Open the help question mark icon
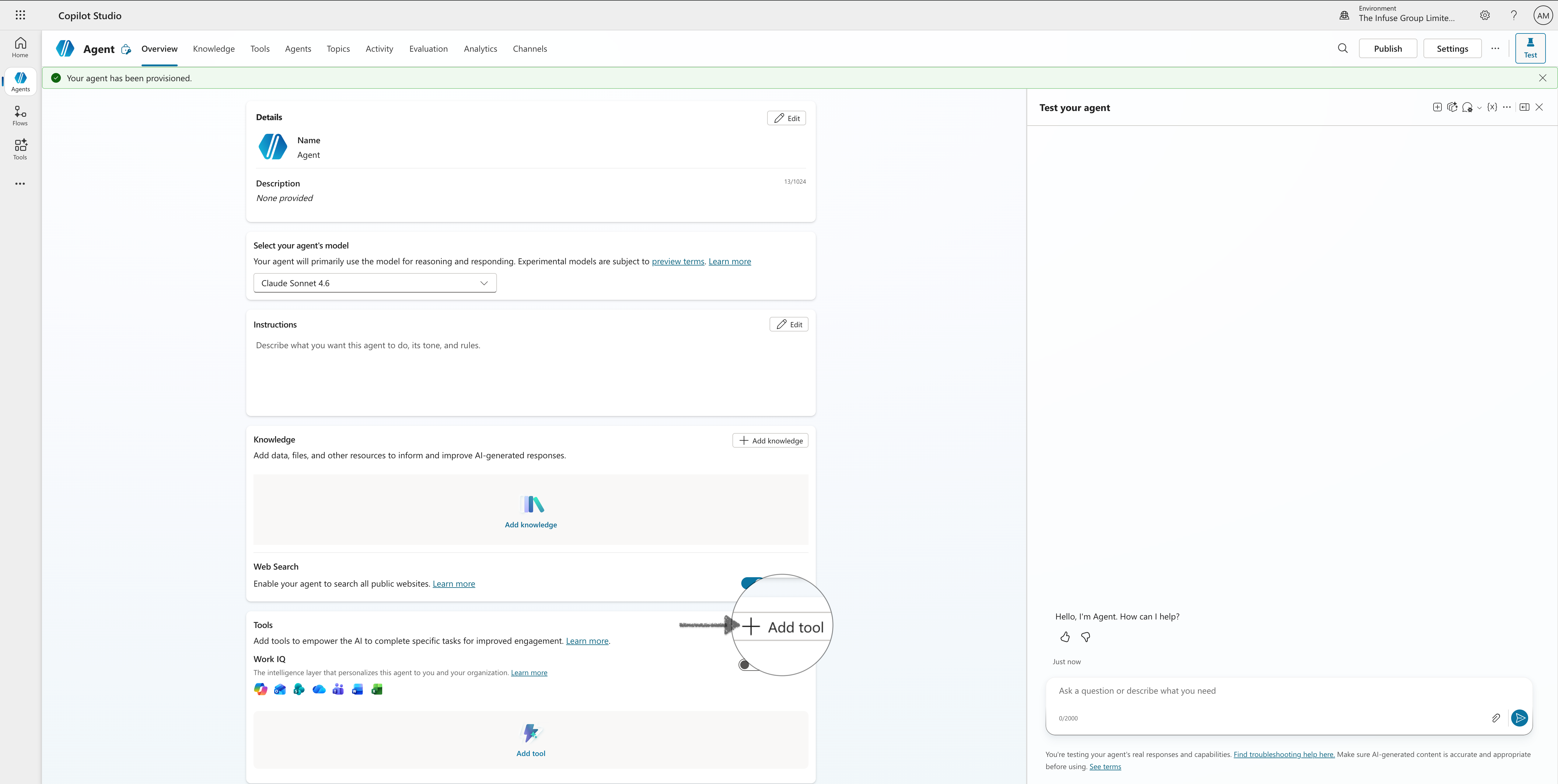This screenshot has width=1558, height=784. (1514, 15)
